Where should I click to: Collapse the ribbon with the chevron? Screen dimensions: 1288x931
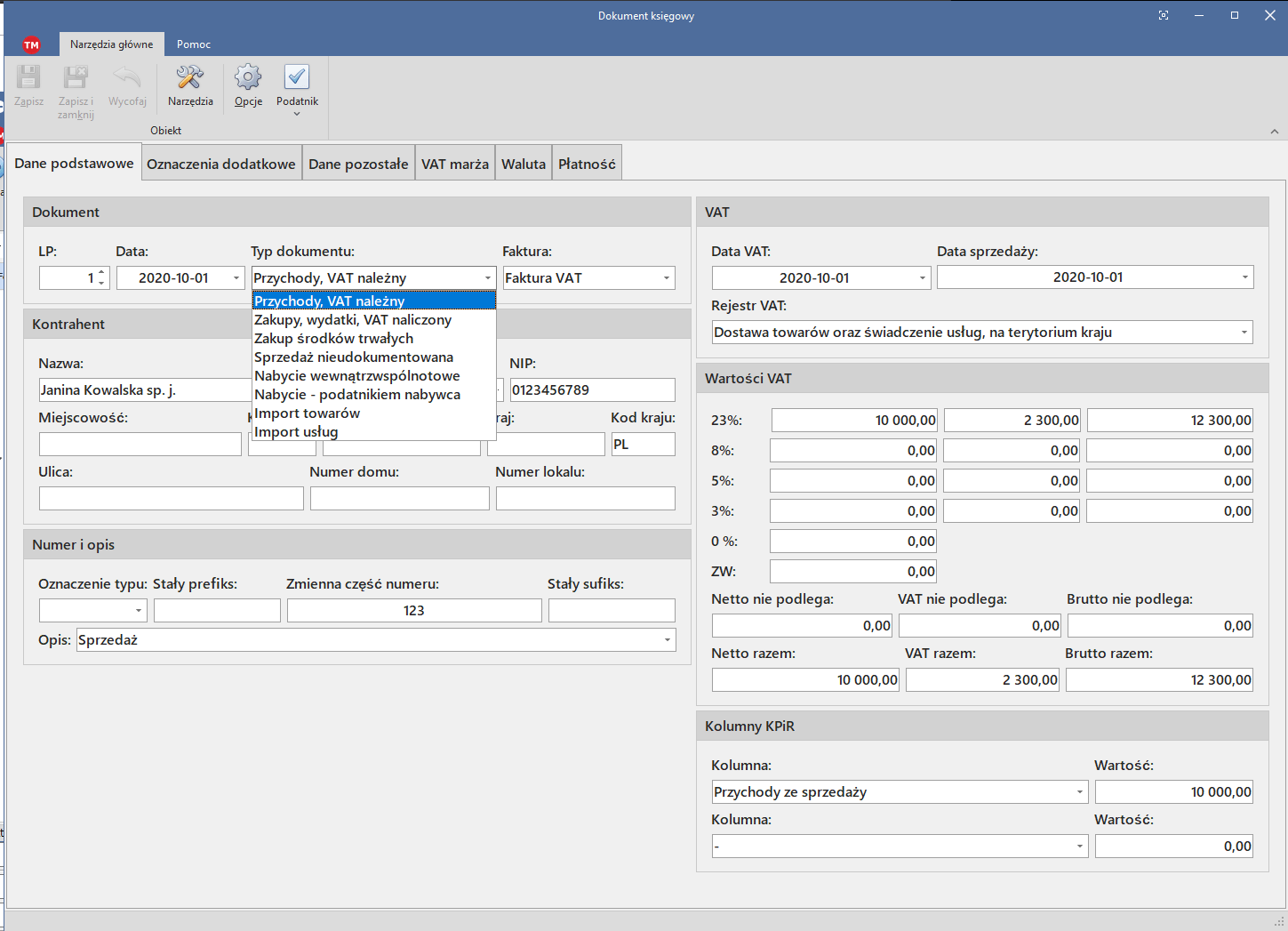coord(1274,132)
